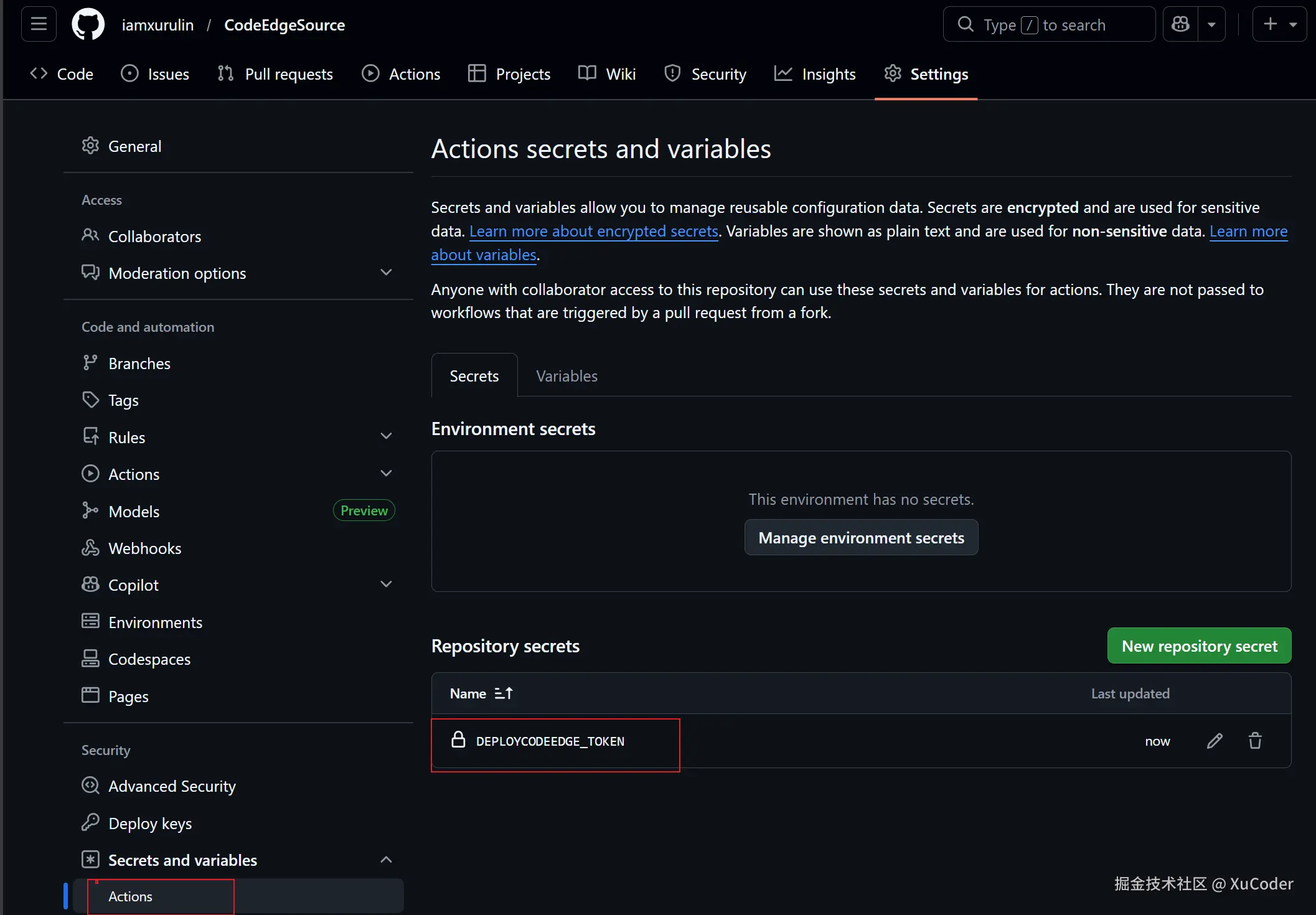The width and height of the screenshot is (1316, 915).
Task: Switch to the Variables tab
Action: (x=566, y=376)
